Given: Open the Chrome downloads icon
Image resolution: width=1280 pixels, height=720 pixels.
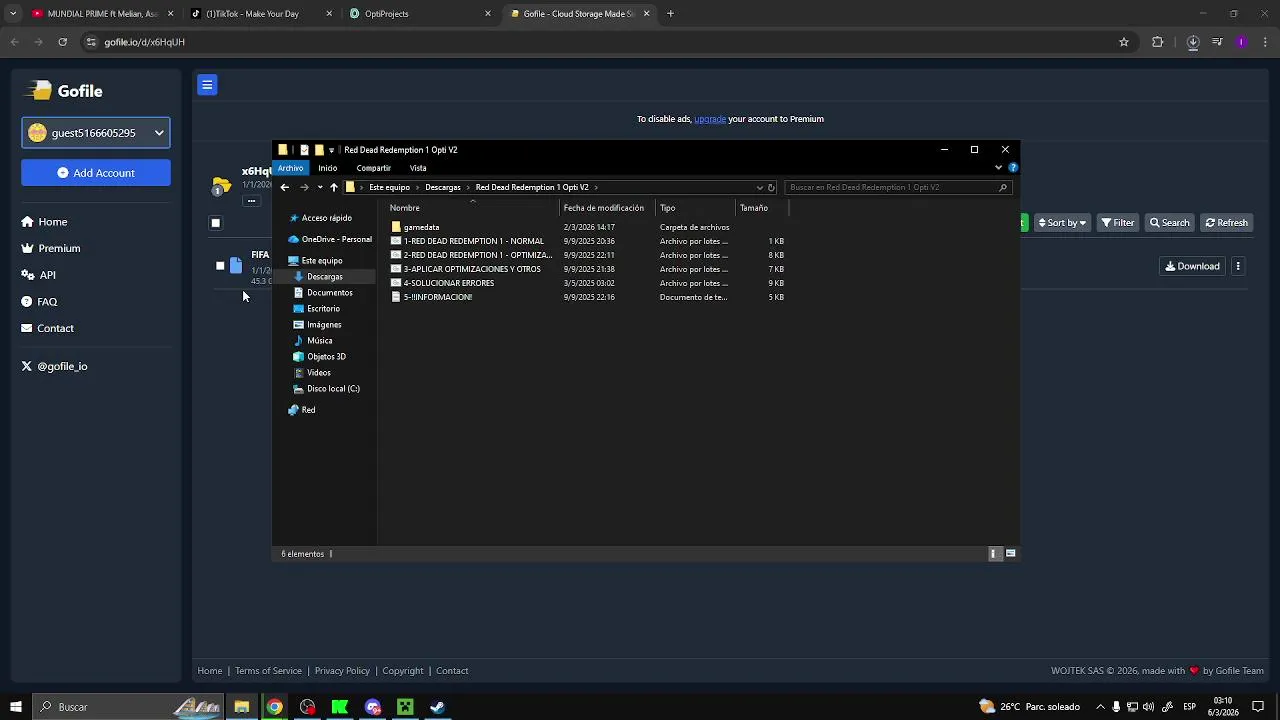Looking at the screenshot, I should pos(1193,42).
